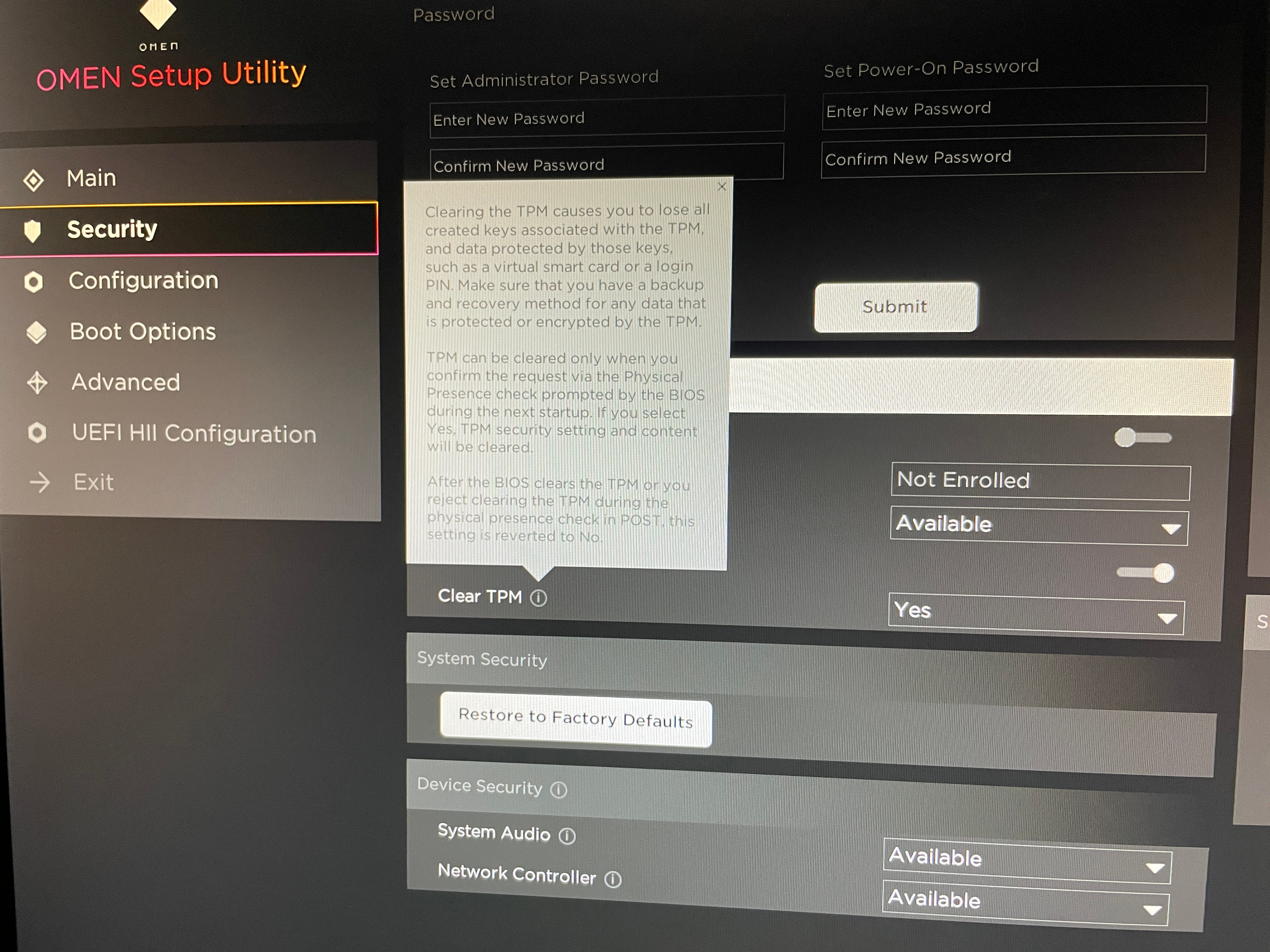Toggle the switch above the Yes dropdown
Image resolution: width=1270 pixels, height=952 pixels.
click(1145, 573)
